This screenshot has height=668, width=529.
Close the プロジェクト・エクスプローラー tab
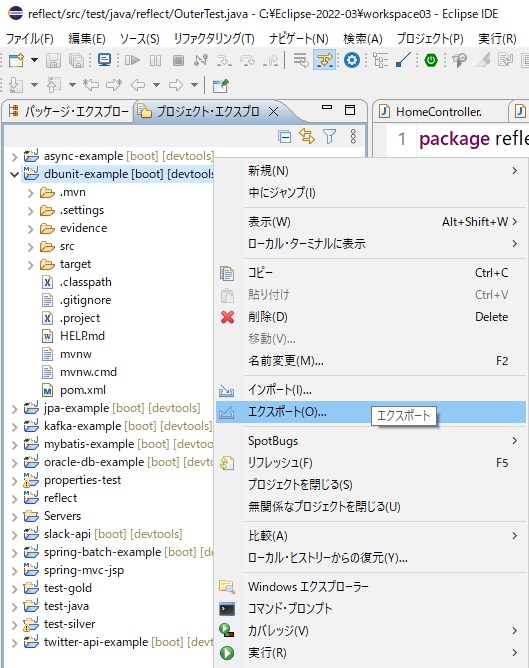(274, 112)
